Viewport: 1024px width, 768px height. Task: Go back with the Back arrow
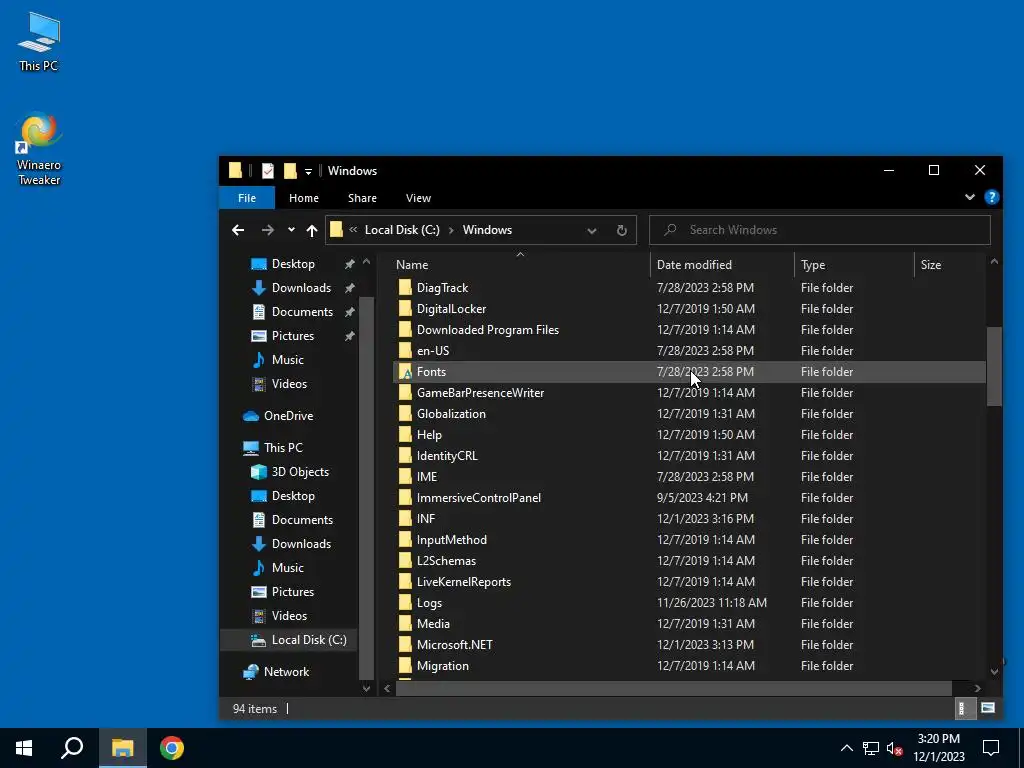[238, 230]
